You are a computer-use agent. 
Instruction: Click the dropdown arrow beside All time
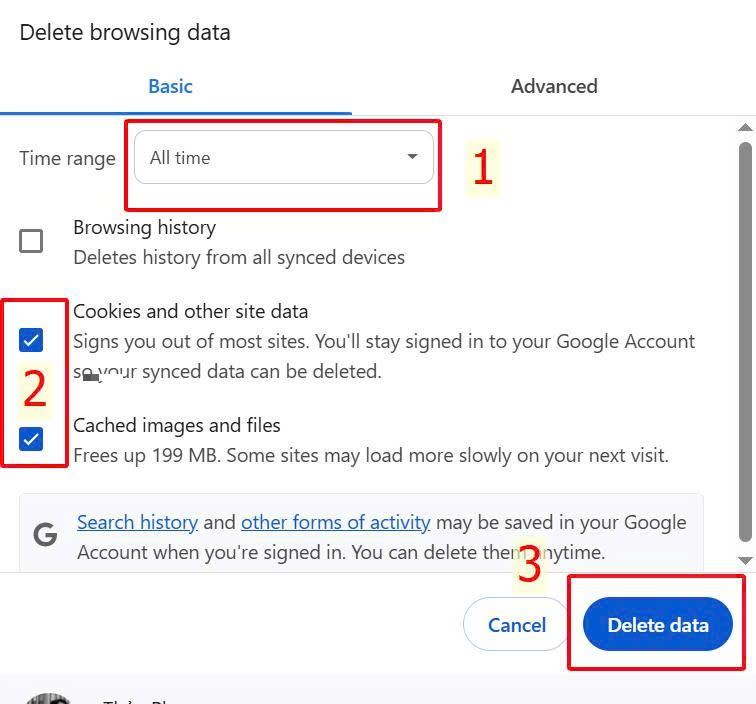coord(412,157)
